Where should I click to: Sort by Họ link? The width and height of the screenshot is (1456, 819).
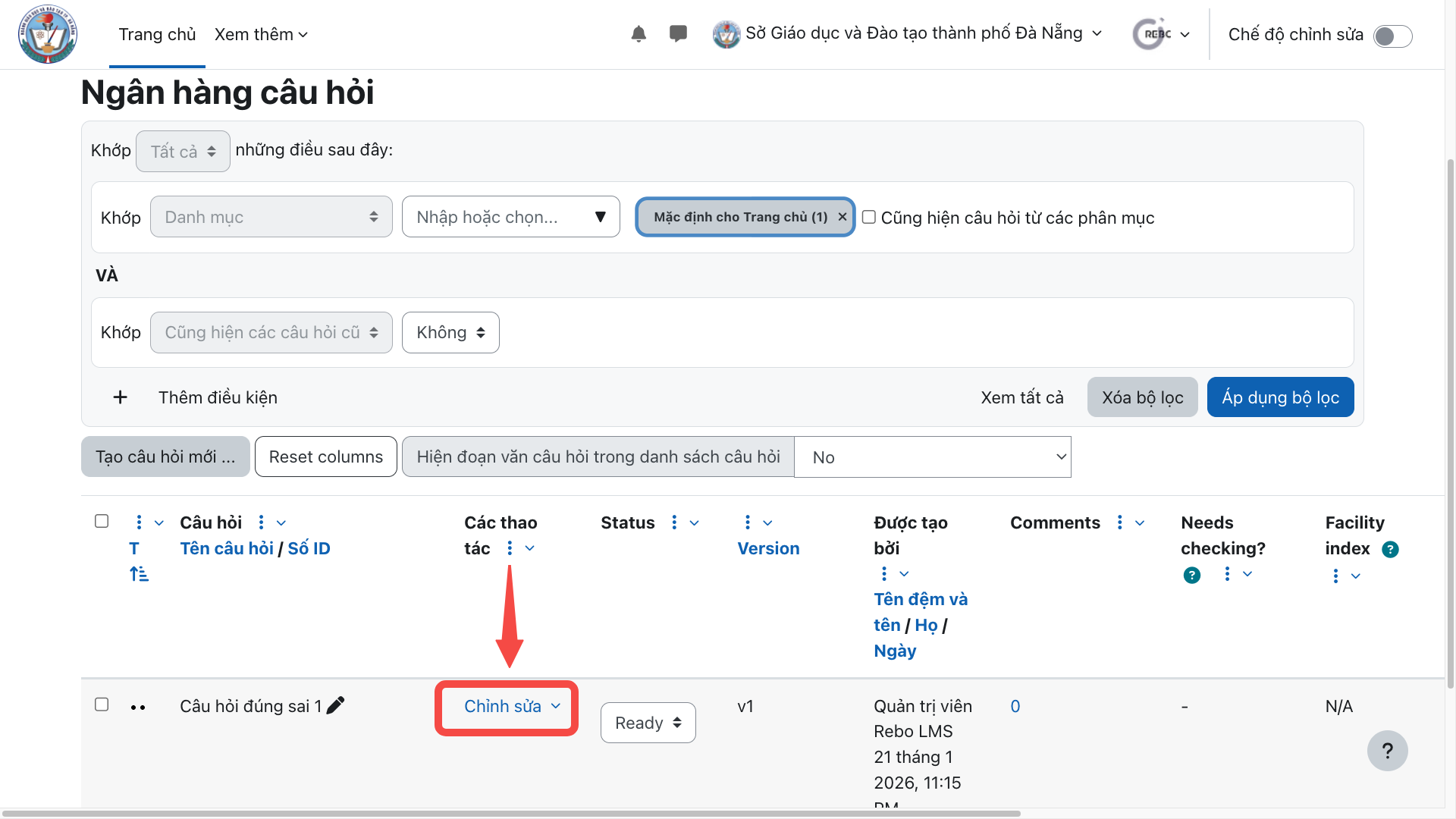click(926, 625)
